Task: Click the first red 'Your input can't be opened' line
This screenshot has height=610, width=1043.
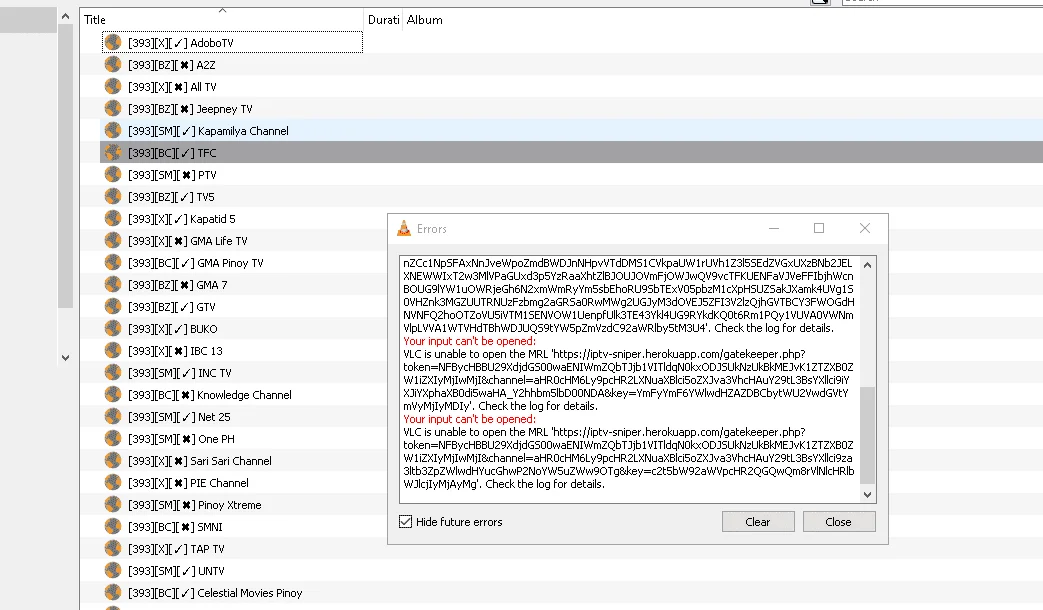Action: coord(469,341)
